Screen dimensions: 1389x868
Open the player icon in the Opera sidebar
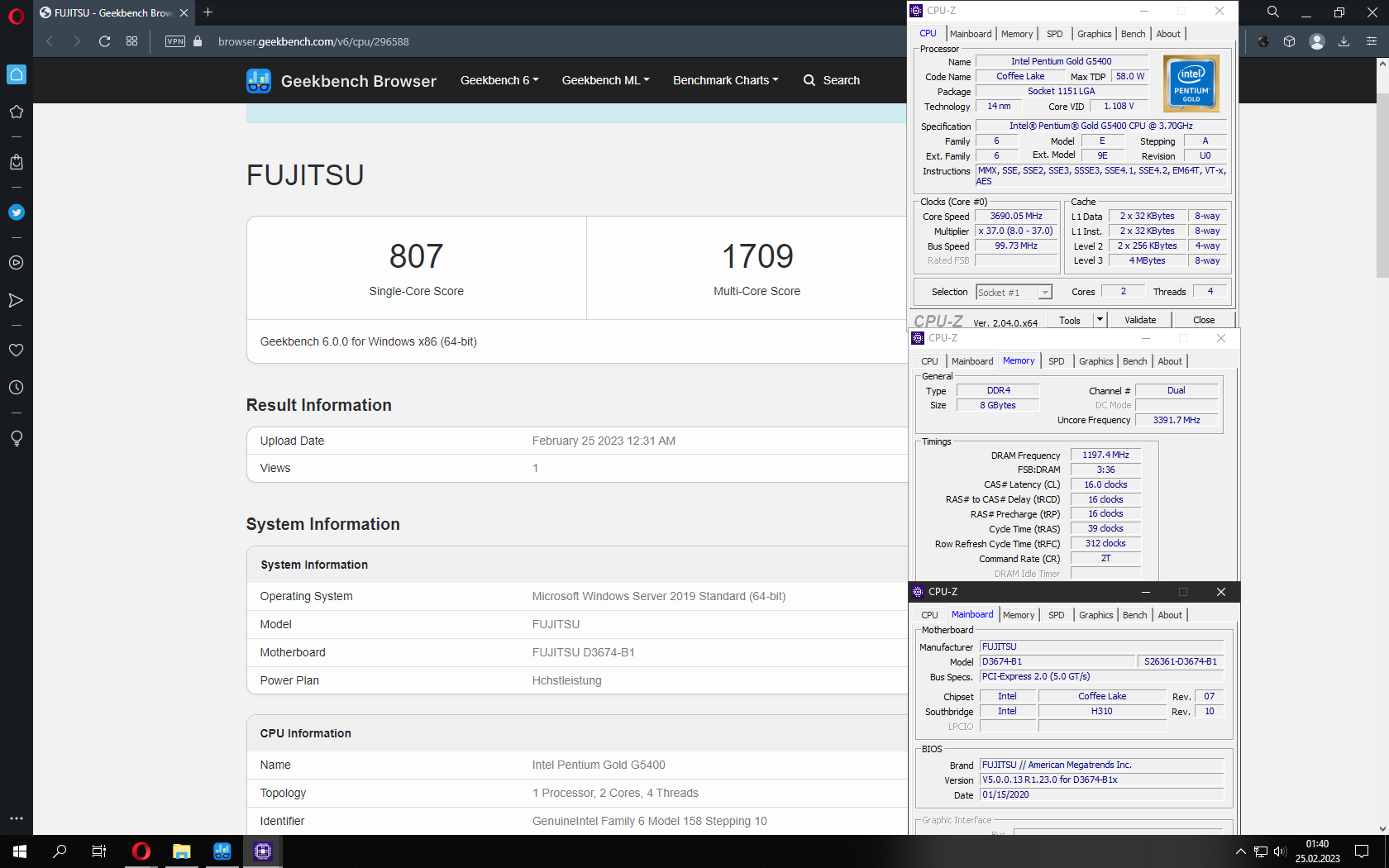click(17, 263)
